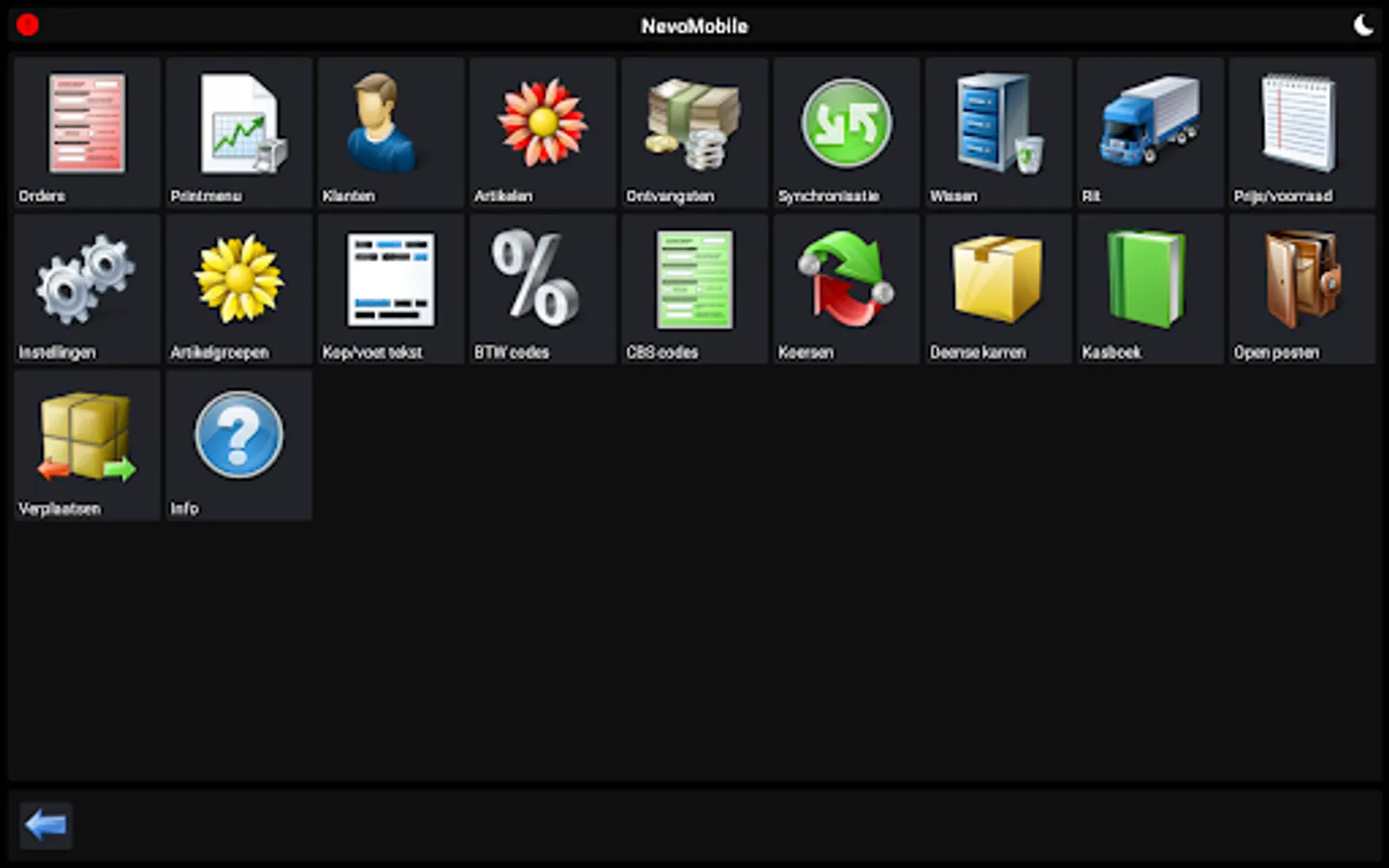The width and height of the screenshot is (1389, 868).
Task: Open Koersen exchange arrows tile
Action: (847, 289)
